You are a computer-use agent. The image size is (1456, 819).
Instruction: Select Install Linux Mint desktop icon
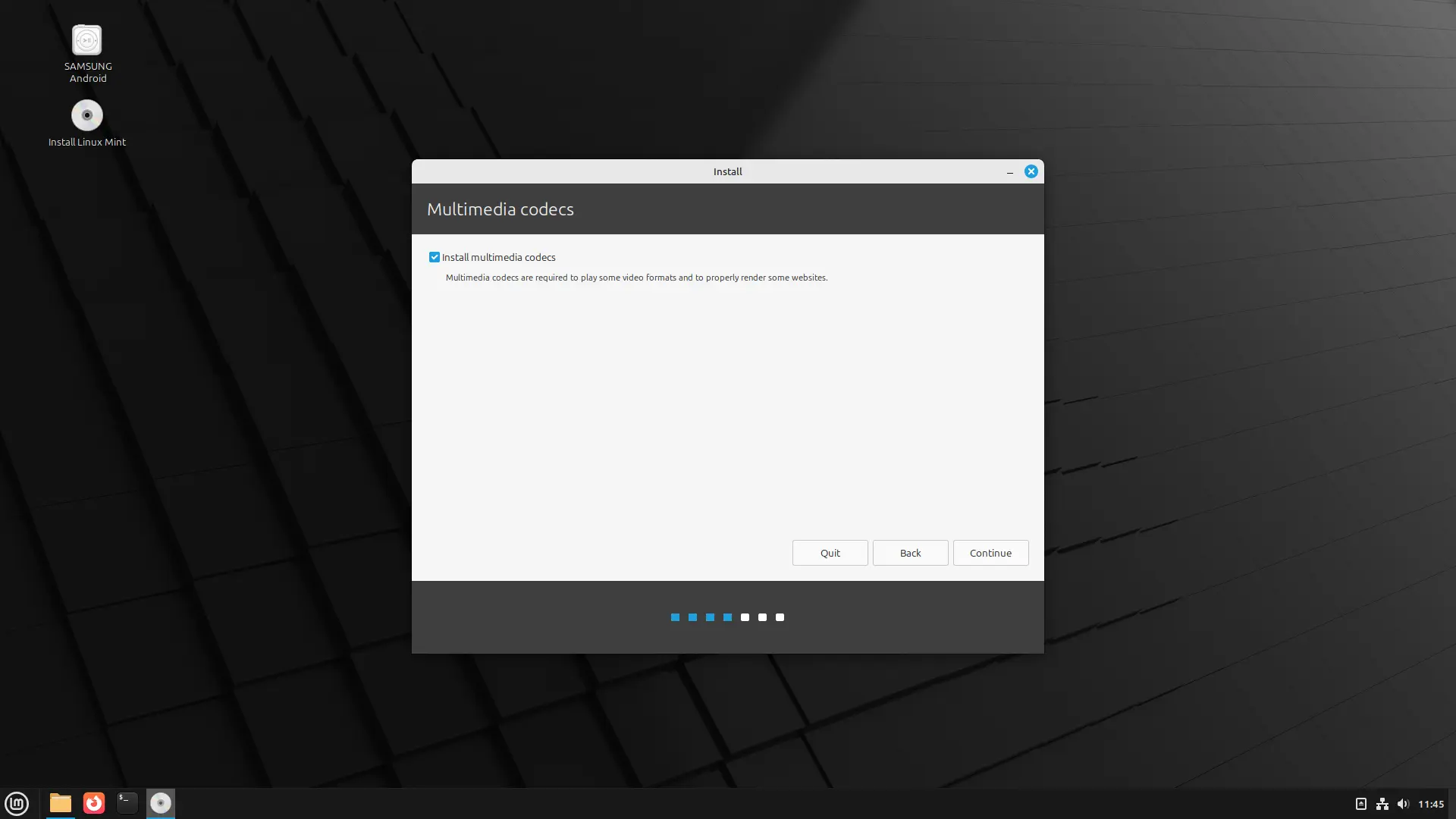(87, 123)
